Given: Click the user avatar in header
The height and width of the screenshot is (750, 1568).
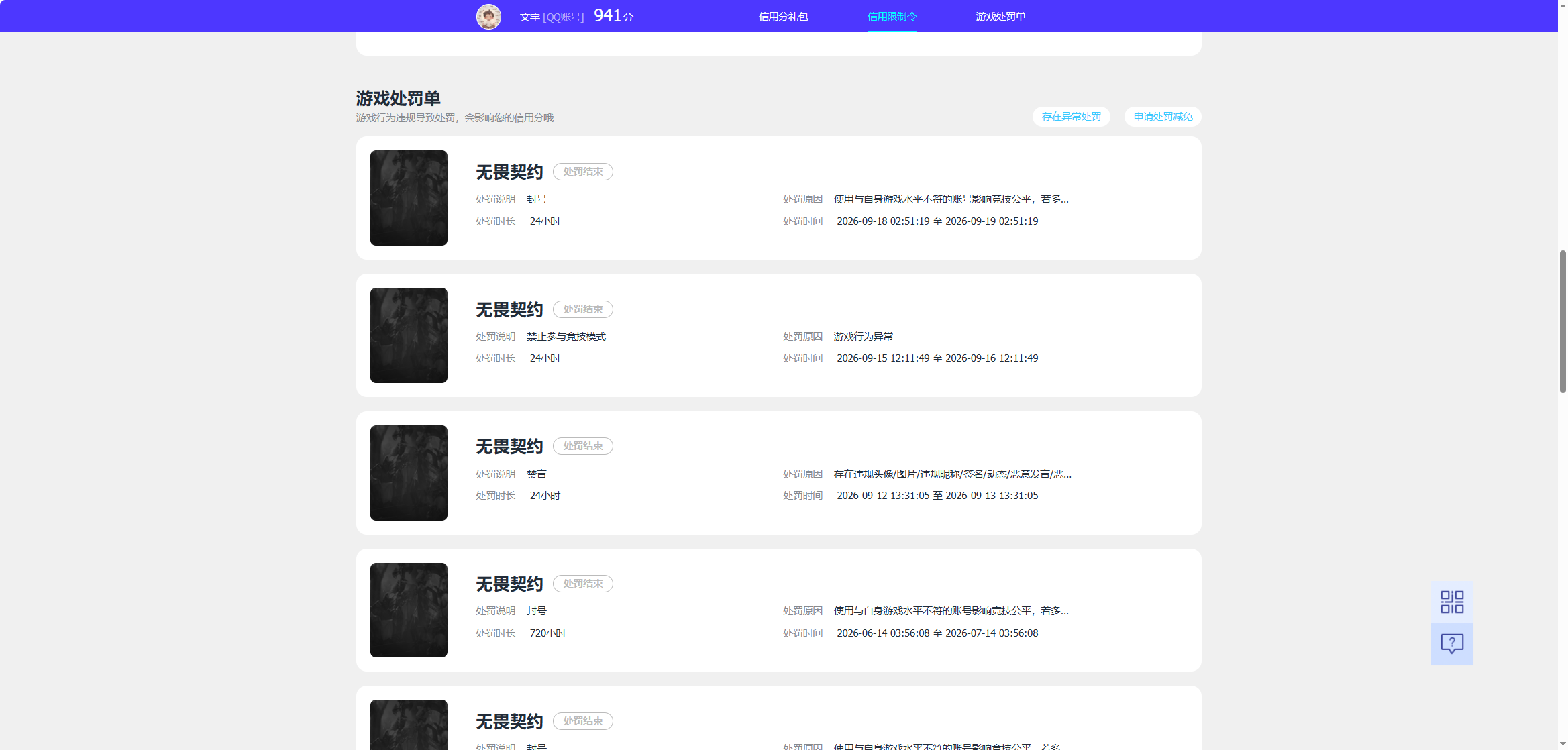Looking at the screenshot, I should (488, 16).
